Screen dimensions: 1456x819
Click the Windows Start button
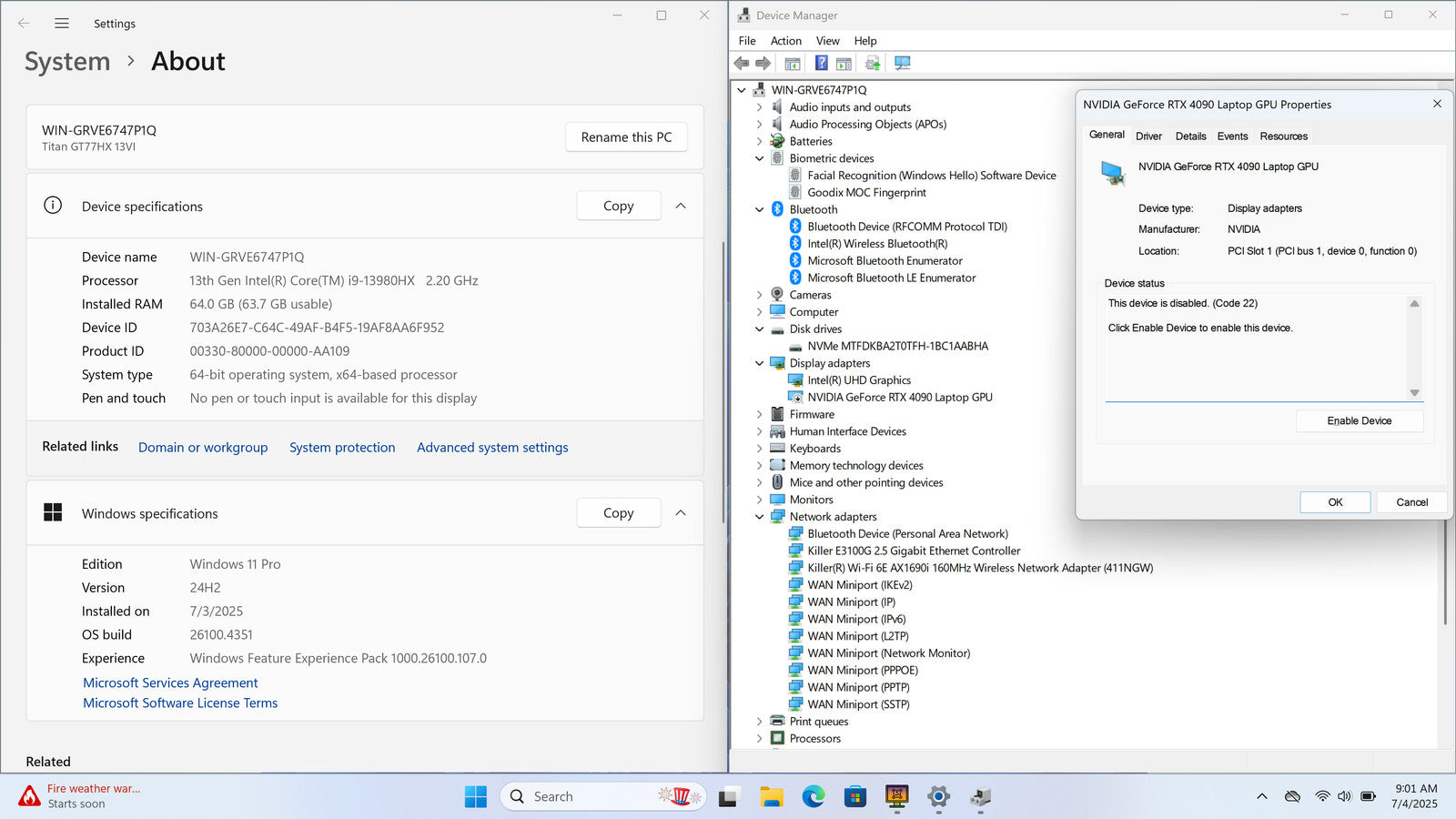(475, 797)
